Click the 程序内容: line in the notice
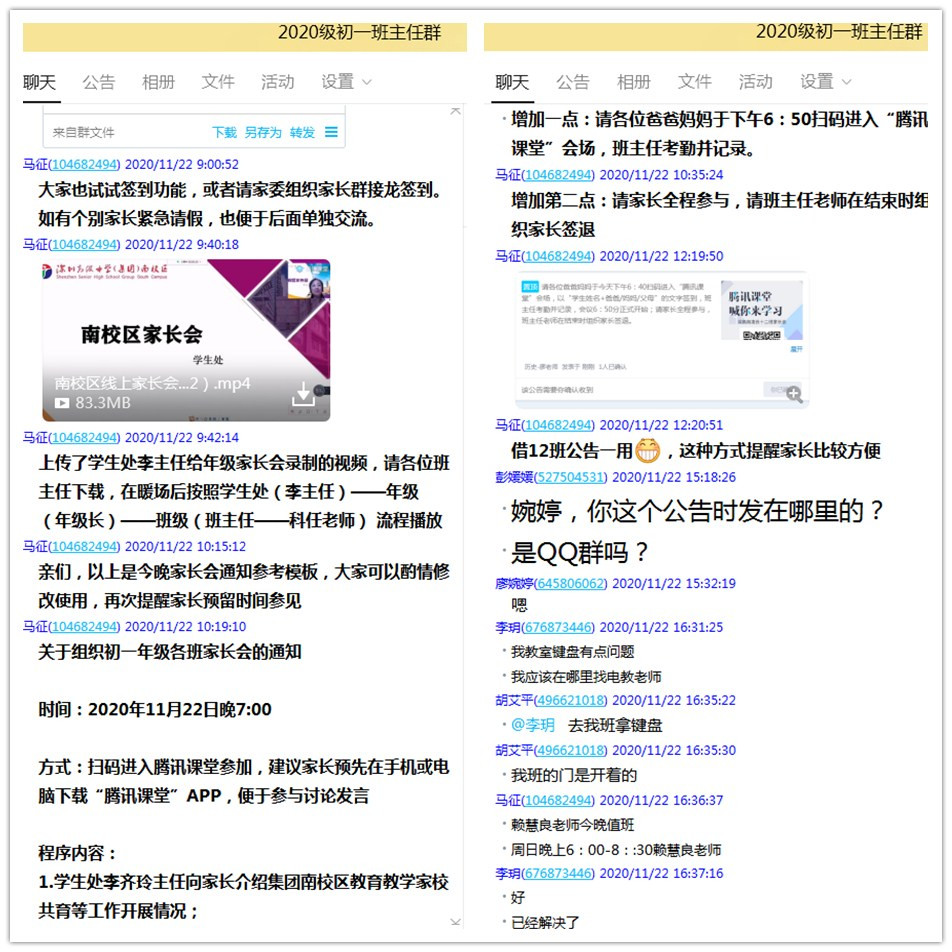The height and width of the screenshot is (952, 952). 78,853
